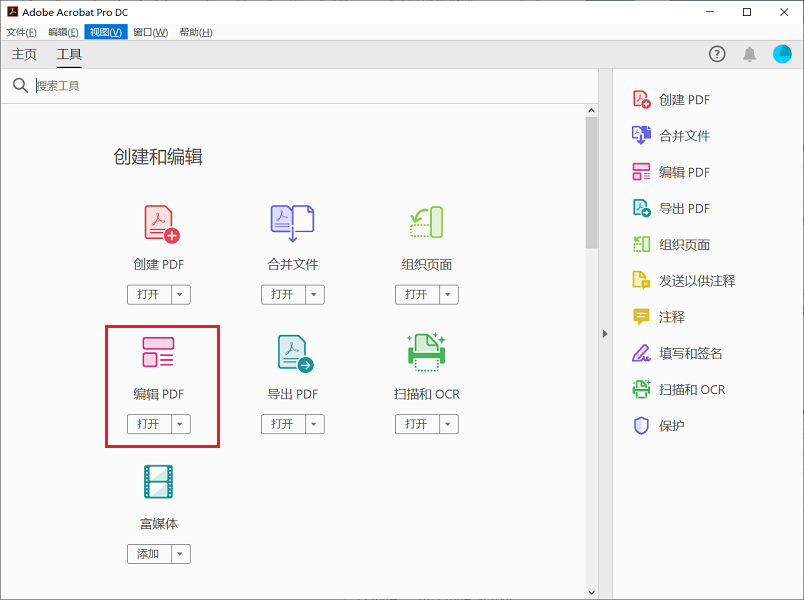The height and width of the screenshot is (600, 804).
Task: Select 合并文件 icon in right sidebar
Action: point(641,135)
